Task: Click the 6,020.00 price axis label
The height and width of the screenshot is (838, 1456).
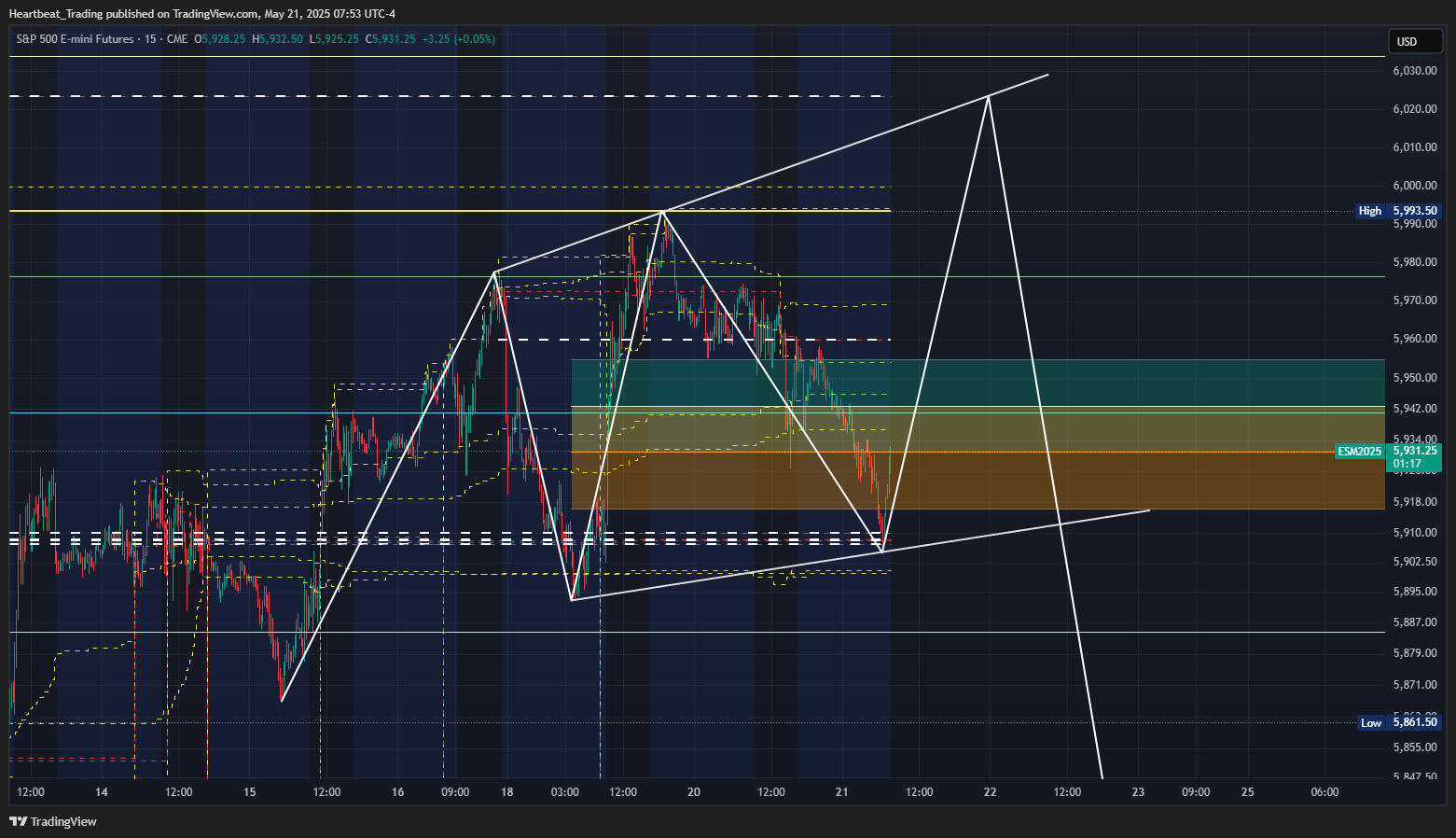Action: 1414,109
